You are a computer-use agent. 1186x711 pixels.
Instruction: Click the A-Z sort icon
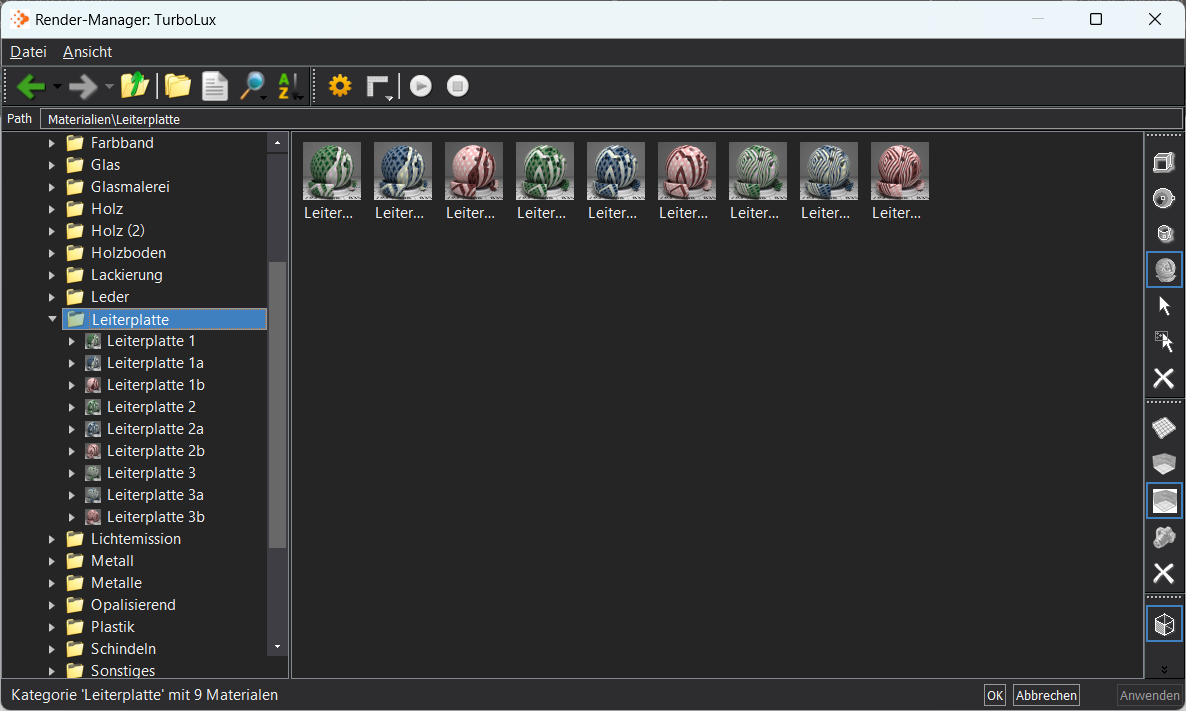pyautogui.click(x=288, y=86)
